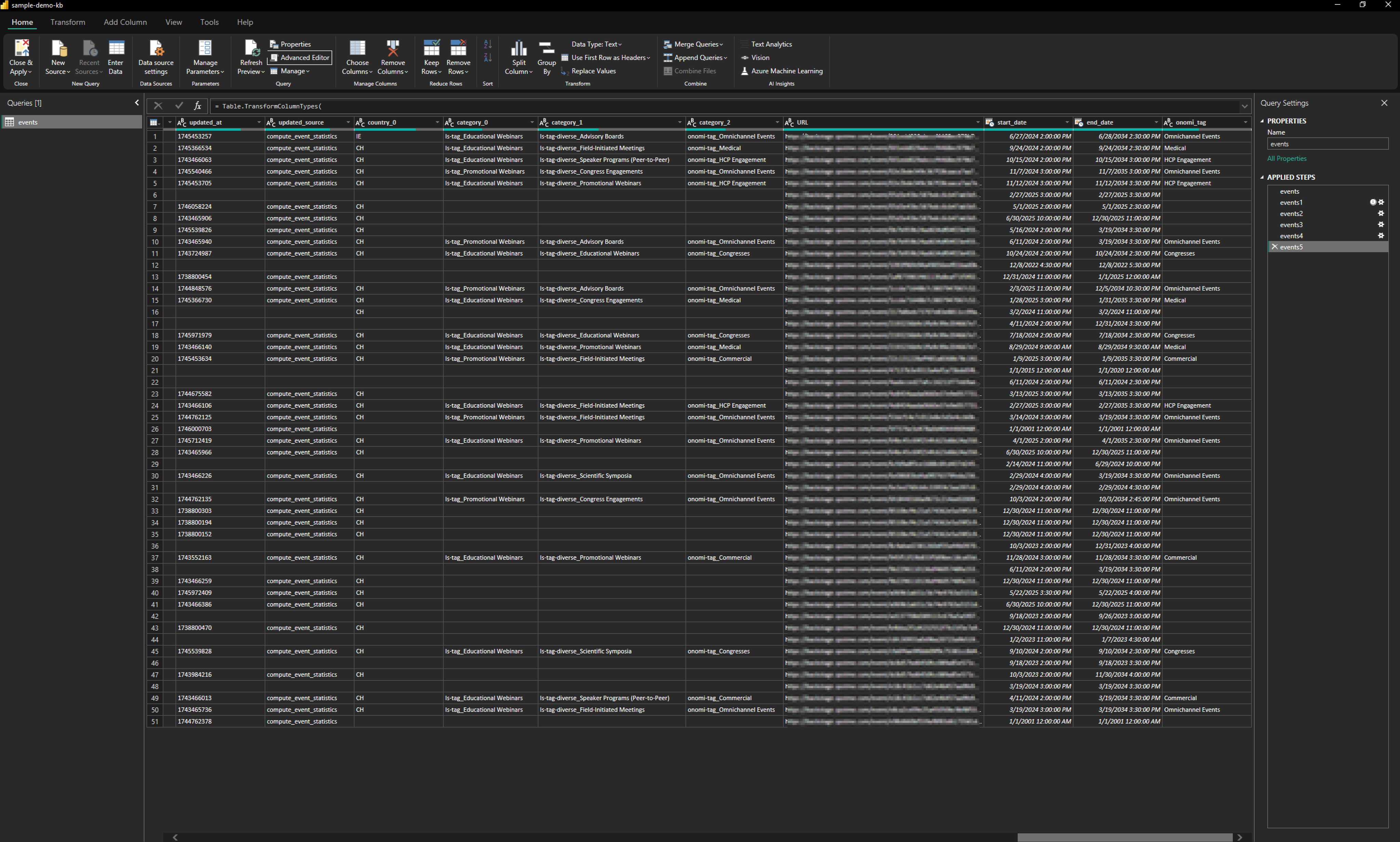Click Vision in AI Insights
The height and width of the screenshot is (842, 1400).
coord(755,57)
